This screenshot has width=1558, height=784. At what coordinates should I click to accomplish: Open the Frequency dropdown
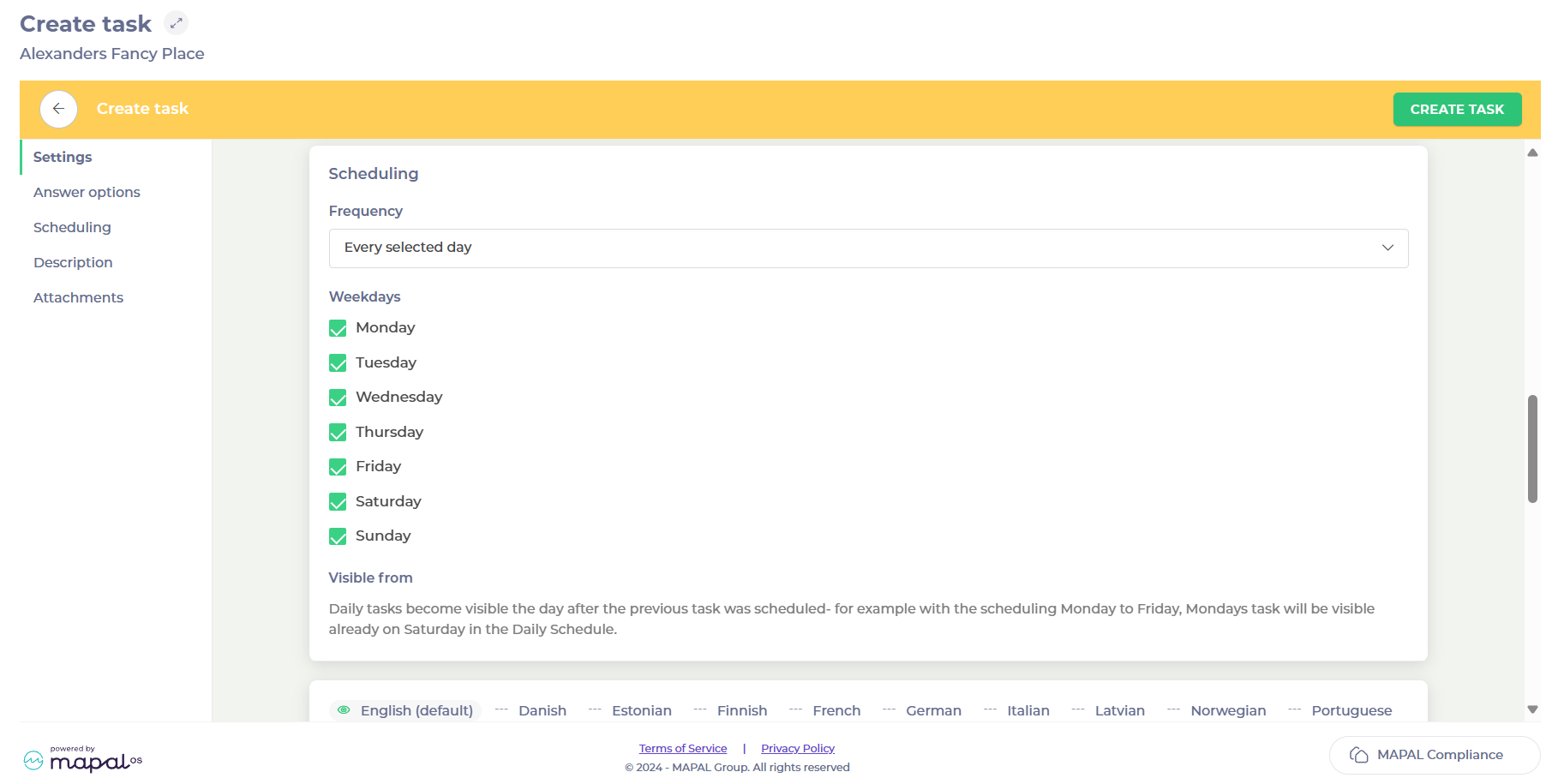(868, 248)
